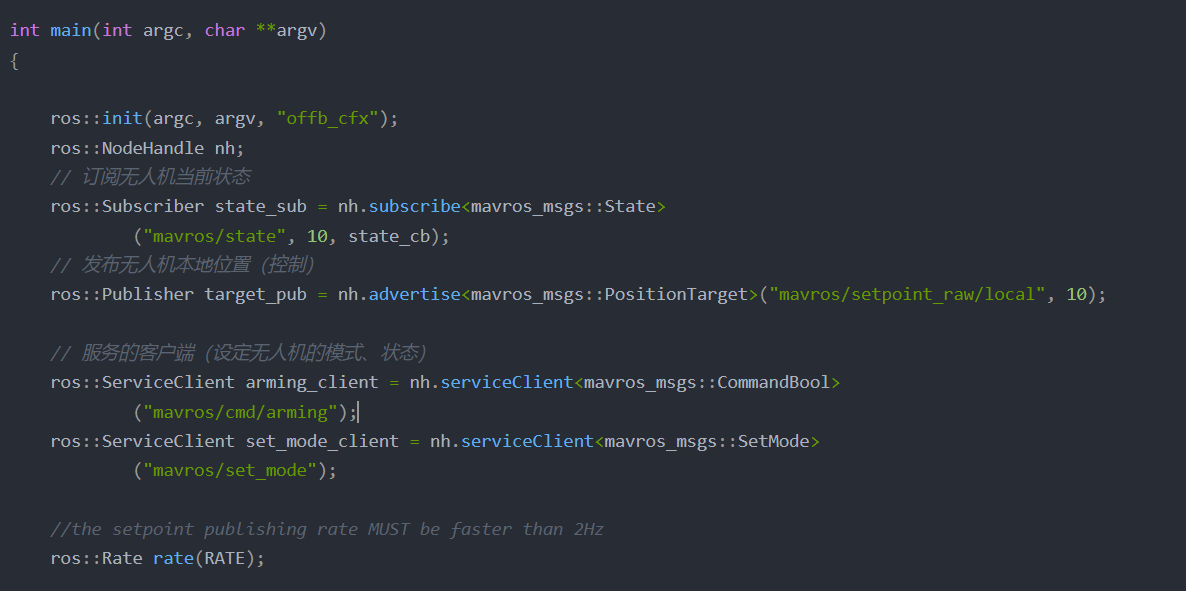
Task: Click the "mavros/set_mode" service string
Action: [x=232, y=469]
